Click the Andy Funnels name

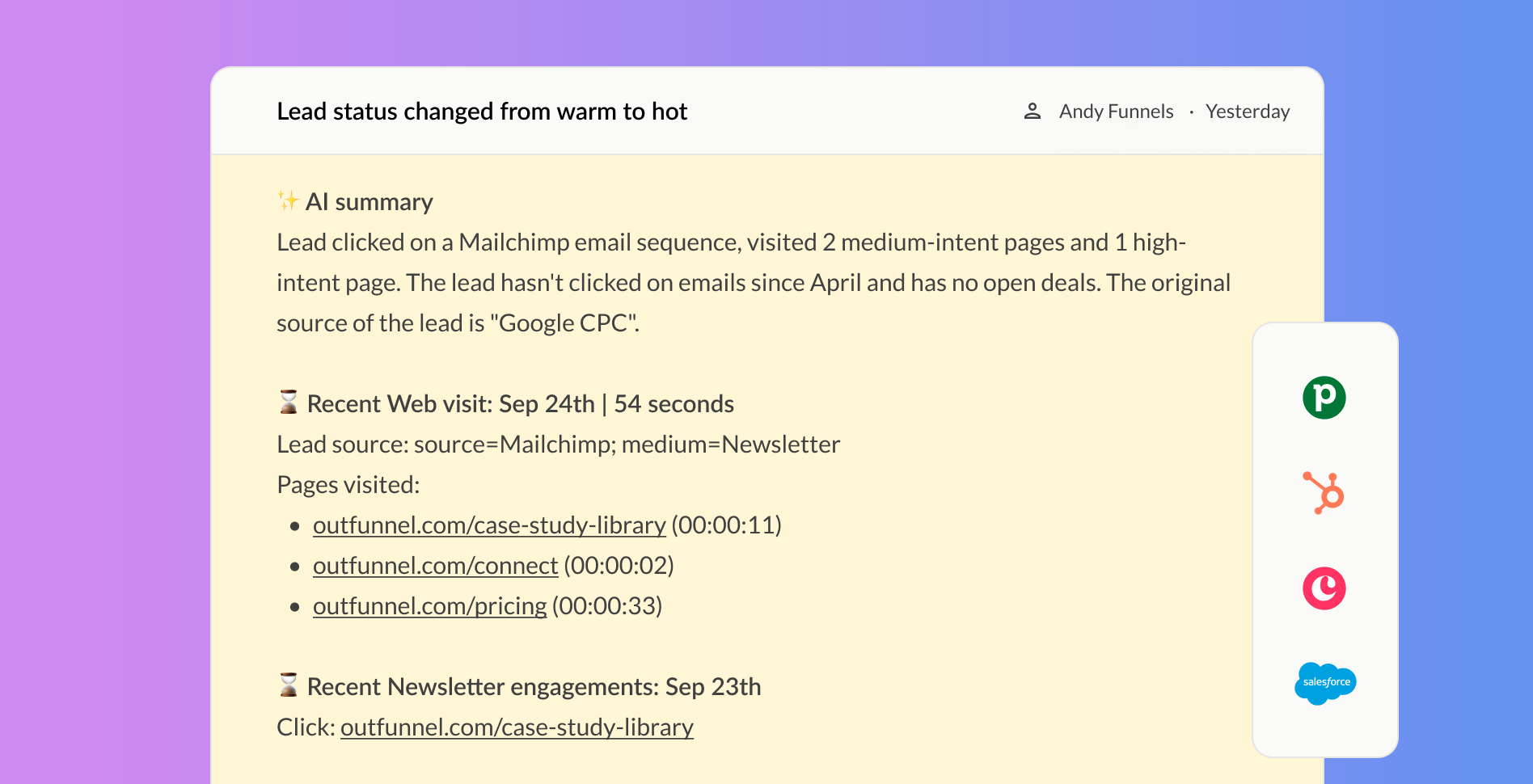click(x=1116, y=111)
